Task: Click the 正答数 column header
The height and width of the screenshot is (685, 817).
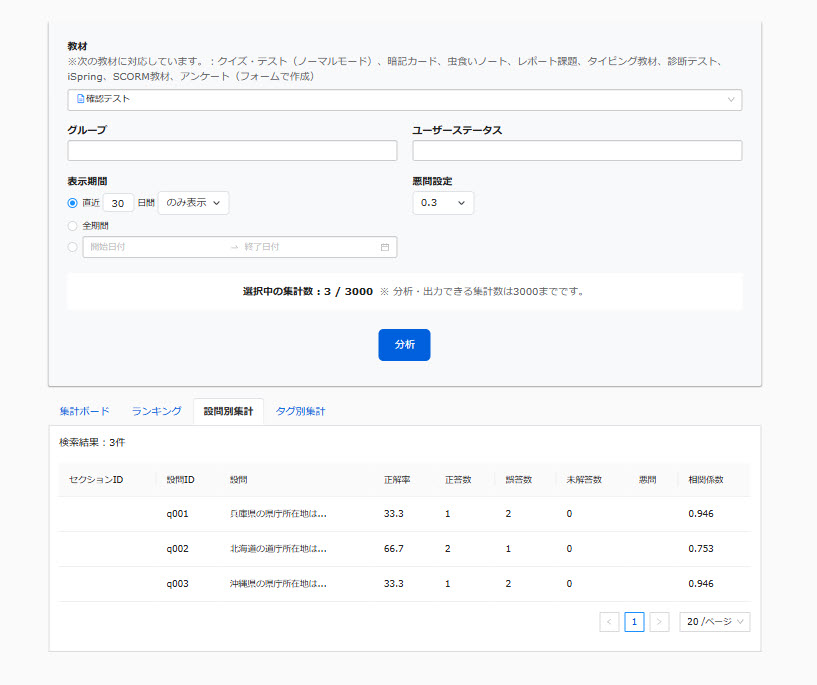Action: coord(458,480)
